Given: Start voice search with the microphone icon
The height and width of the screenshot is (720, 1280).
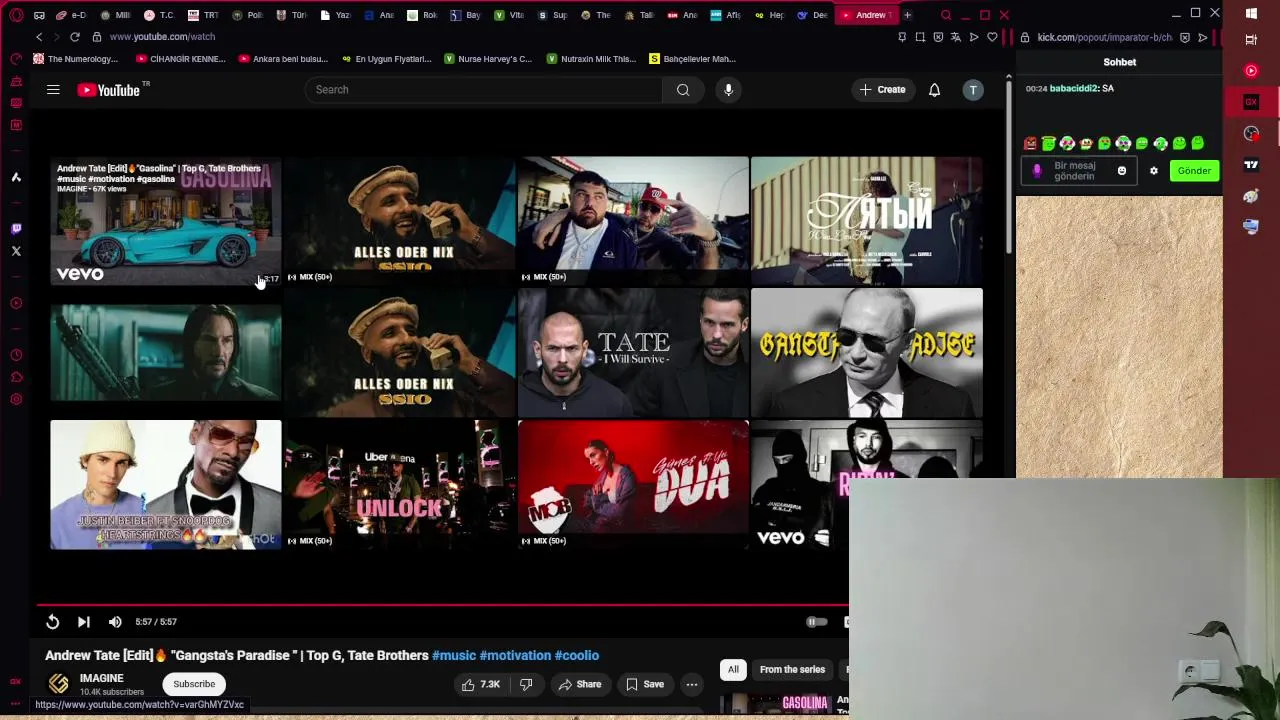Looking at the screenshot, I should [728, 90].
